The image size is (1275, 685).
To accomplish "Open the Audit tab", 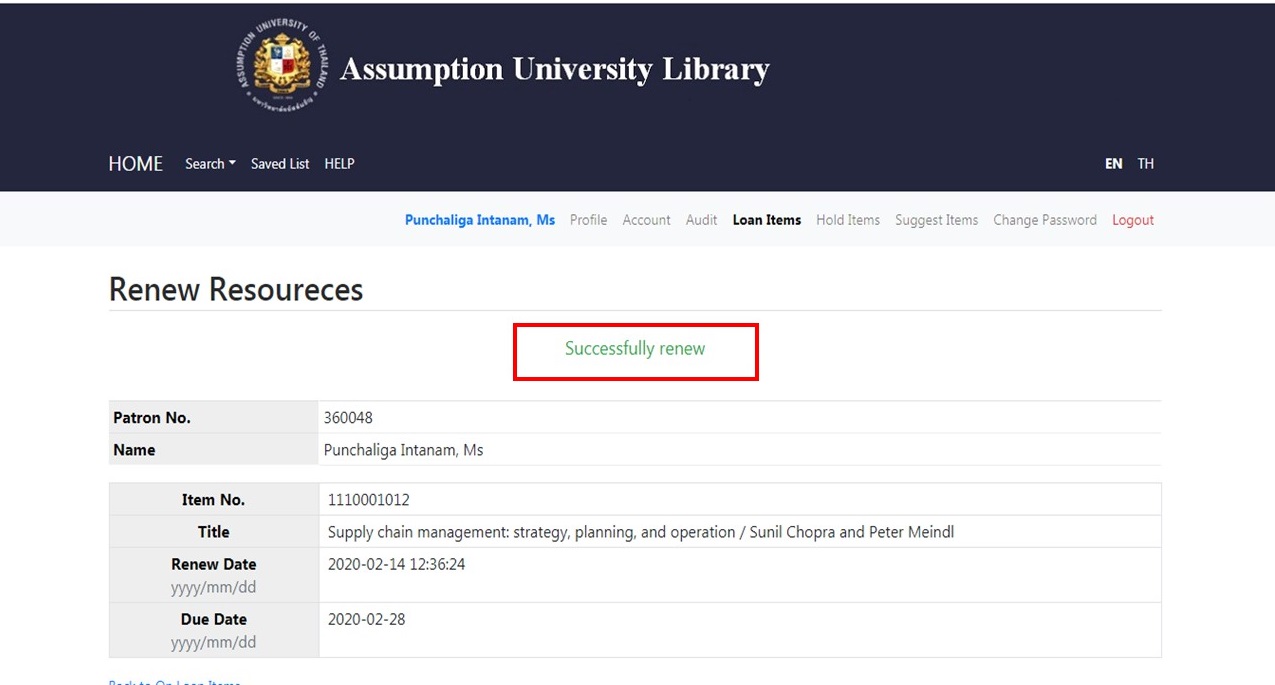I will click(701, 220).
